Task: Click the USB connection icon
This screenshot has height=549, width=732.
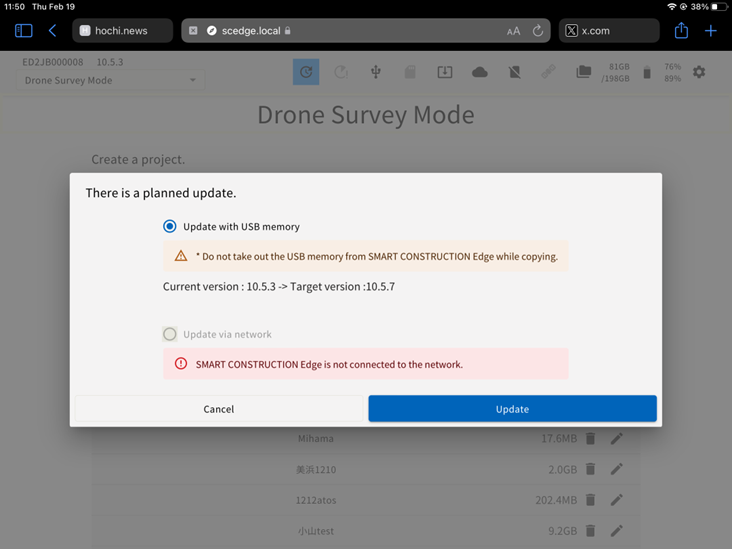Action: 376,72
